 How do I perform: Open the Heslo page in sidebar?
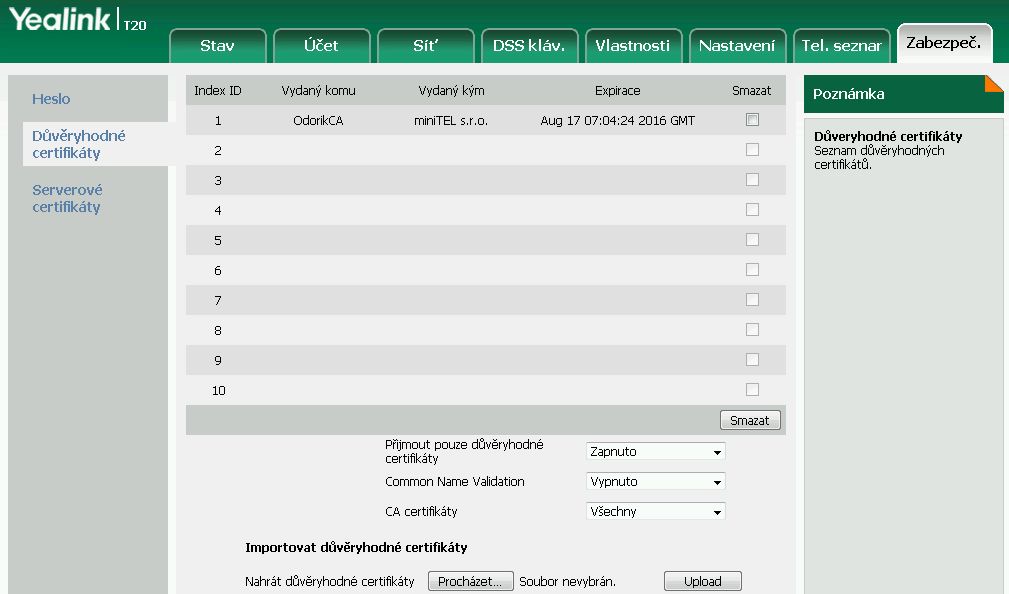[x=51, y=99]
